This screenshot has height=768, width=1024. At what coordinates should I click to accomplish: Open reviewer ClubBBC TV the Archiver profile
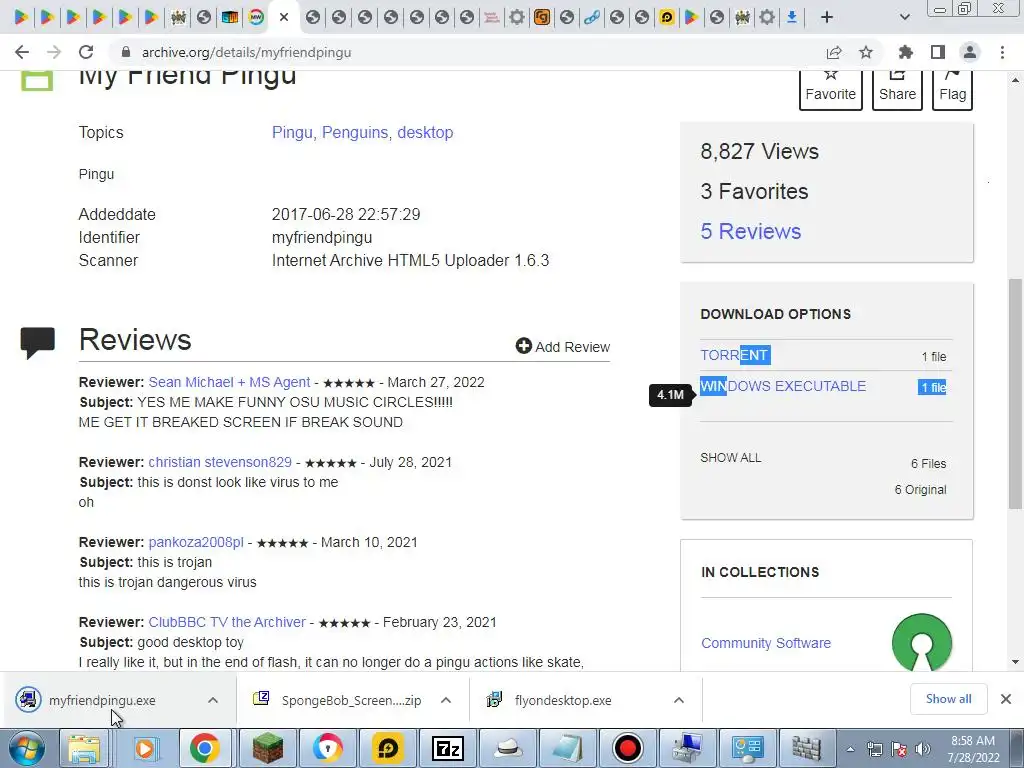(x=227, y=622)
